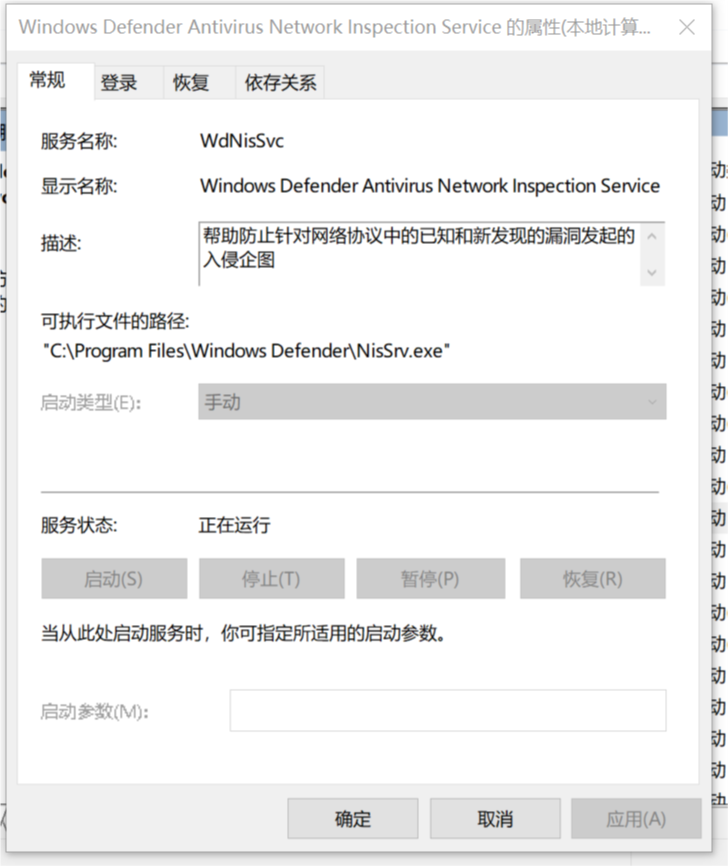Switch to the 依存关系 tab
The image size is (728, 866).
[x=279, y=83]
